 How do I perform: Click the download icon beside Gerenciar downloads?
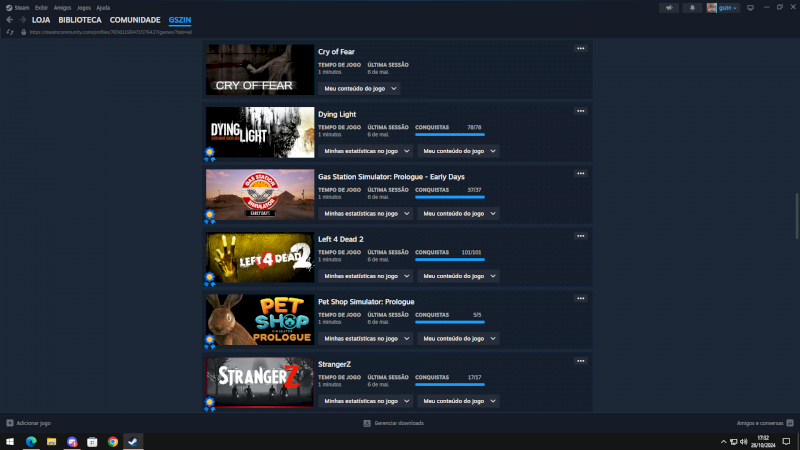click(x=367, y=423)
